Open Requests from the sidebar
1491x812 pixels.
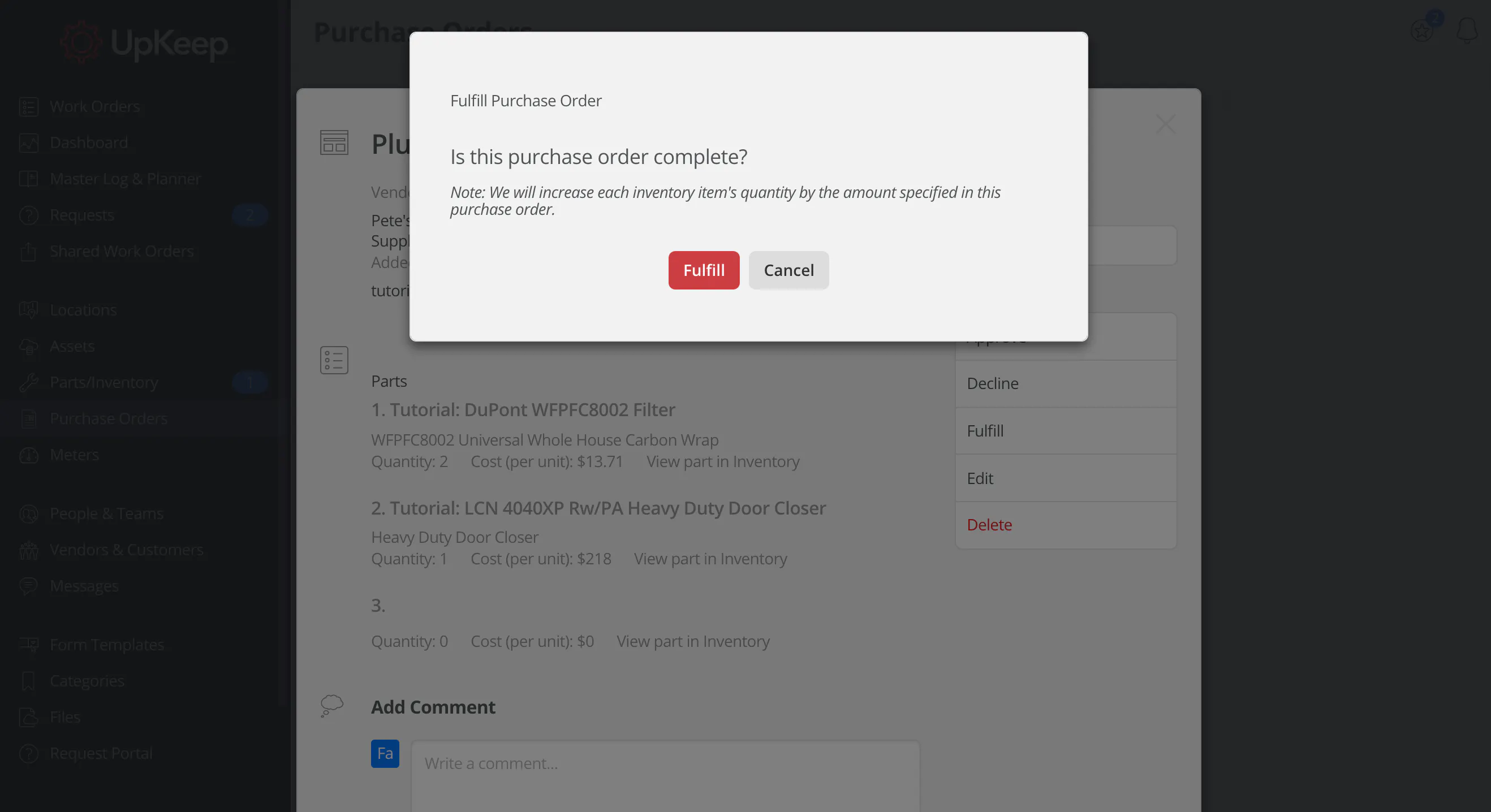(x=81, y=215)
